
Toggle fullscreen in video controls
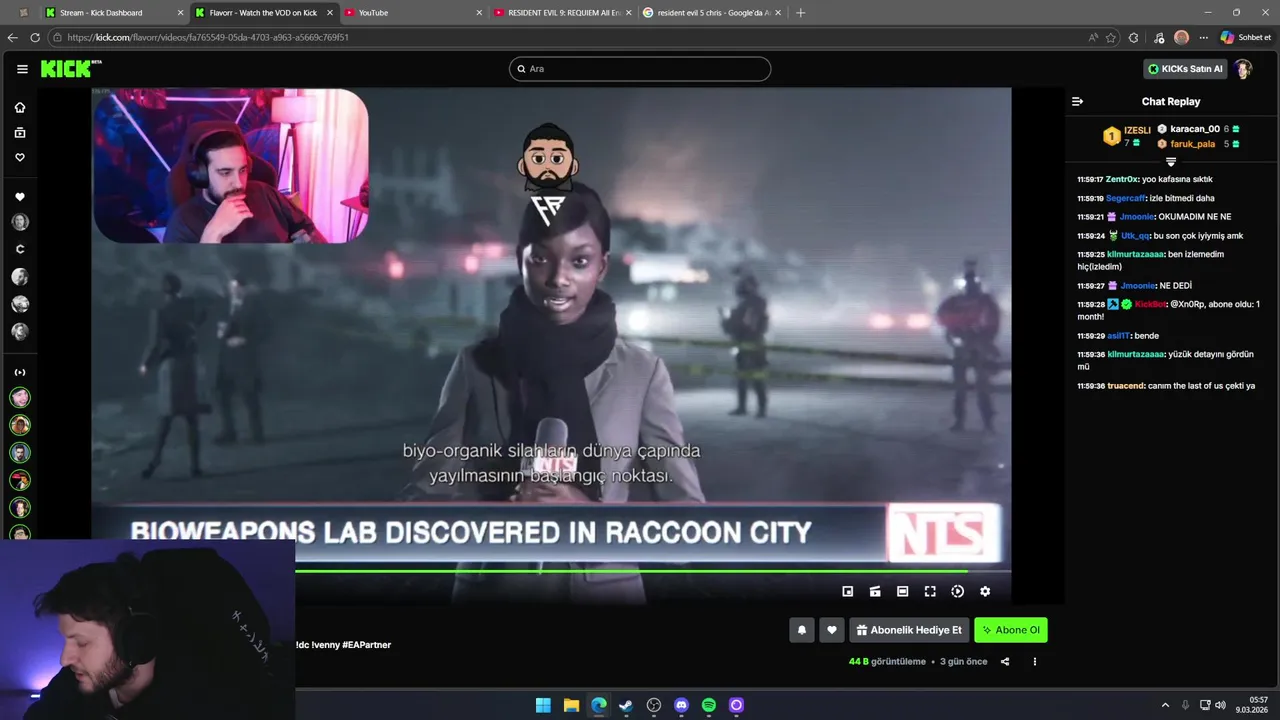click(x=930, y=591)
